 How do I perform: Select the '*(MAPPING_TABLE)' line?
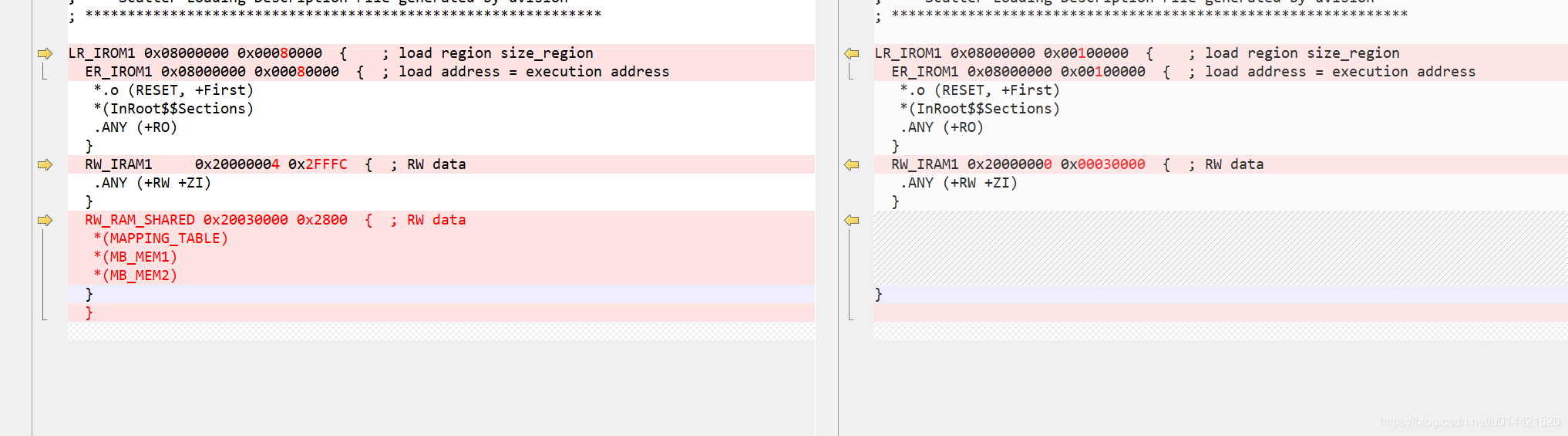coord(161,238)
